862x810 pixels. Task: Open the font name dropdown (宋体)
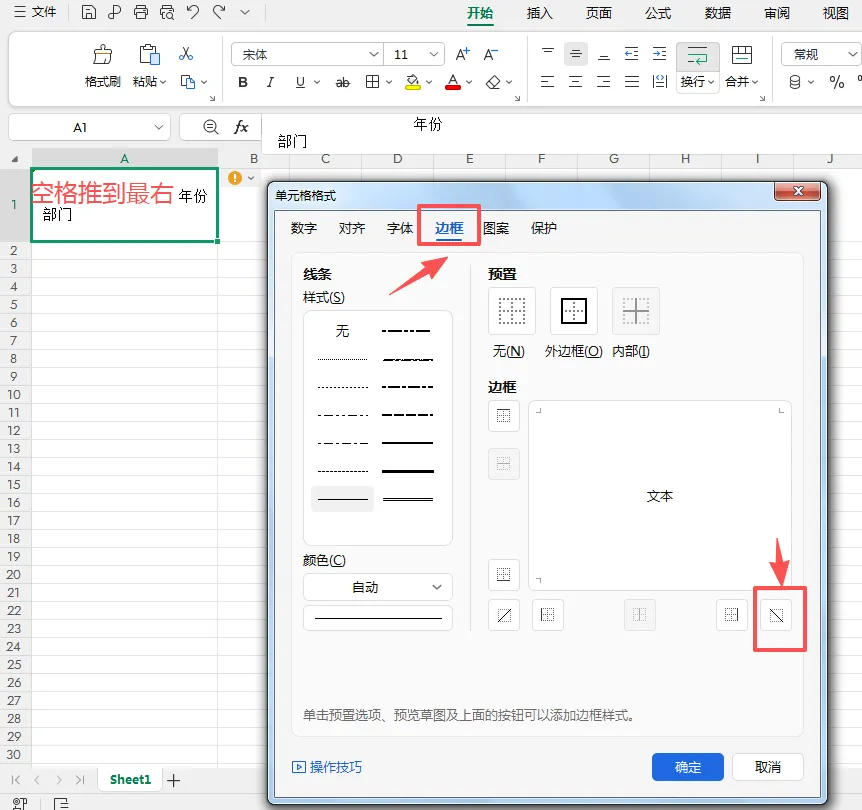(x=373, y=54)
